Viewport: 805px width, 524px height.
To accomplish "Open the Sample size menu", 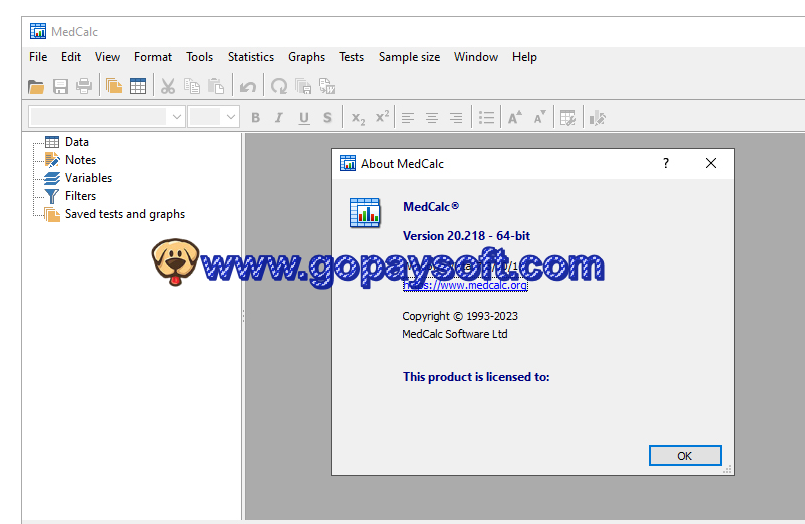I will (409, 57).
